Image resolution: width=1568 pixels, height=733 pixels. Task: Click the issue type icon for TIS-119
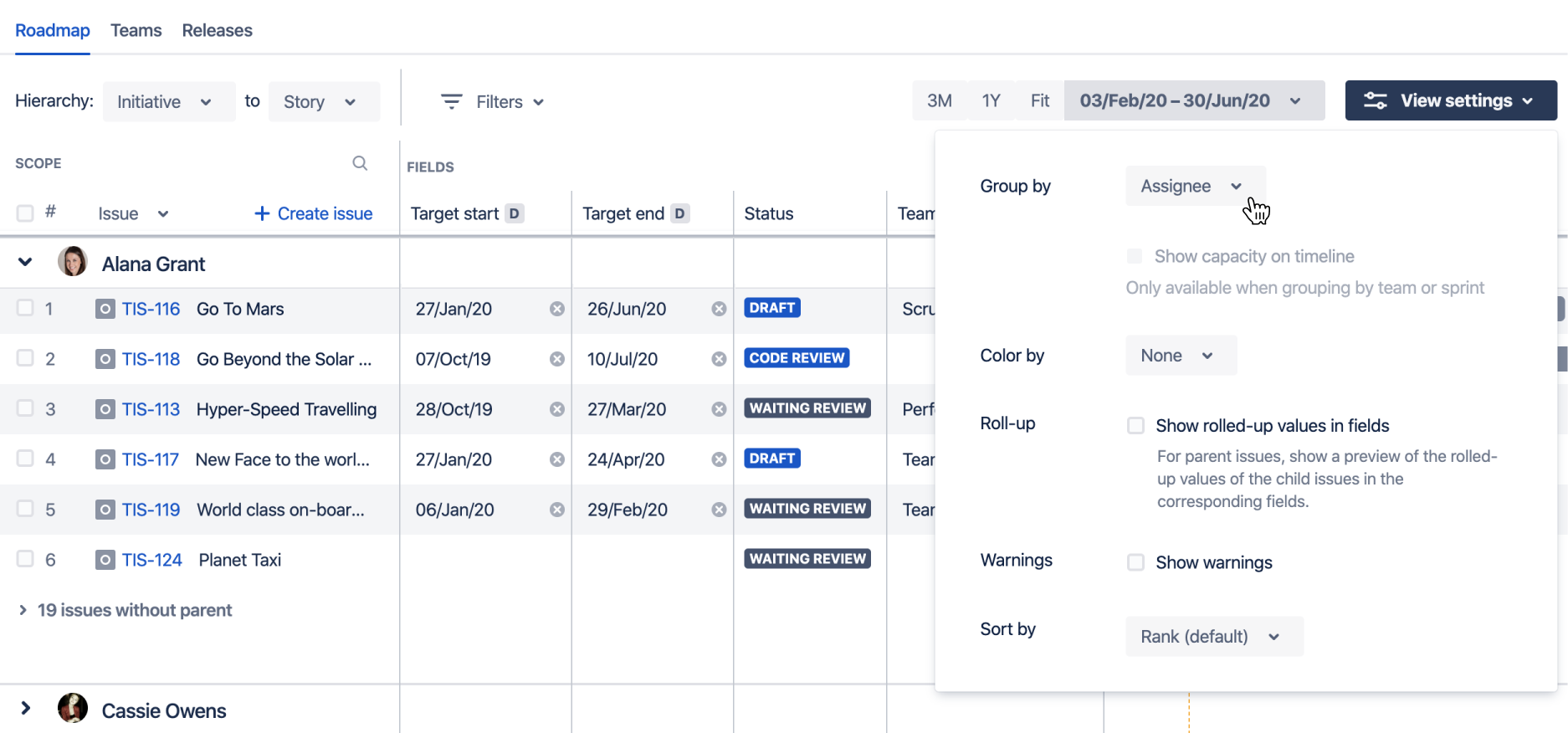[x=105, y=510]
